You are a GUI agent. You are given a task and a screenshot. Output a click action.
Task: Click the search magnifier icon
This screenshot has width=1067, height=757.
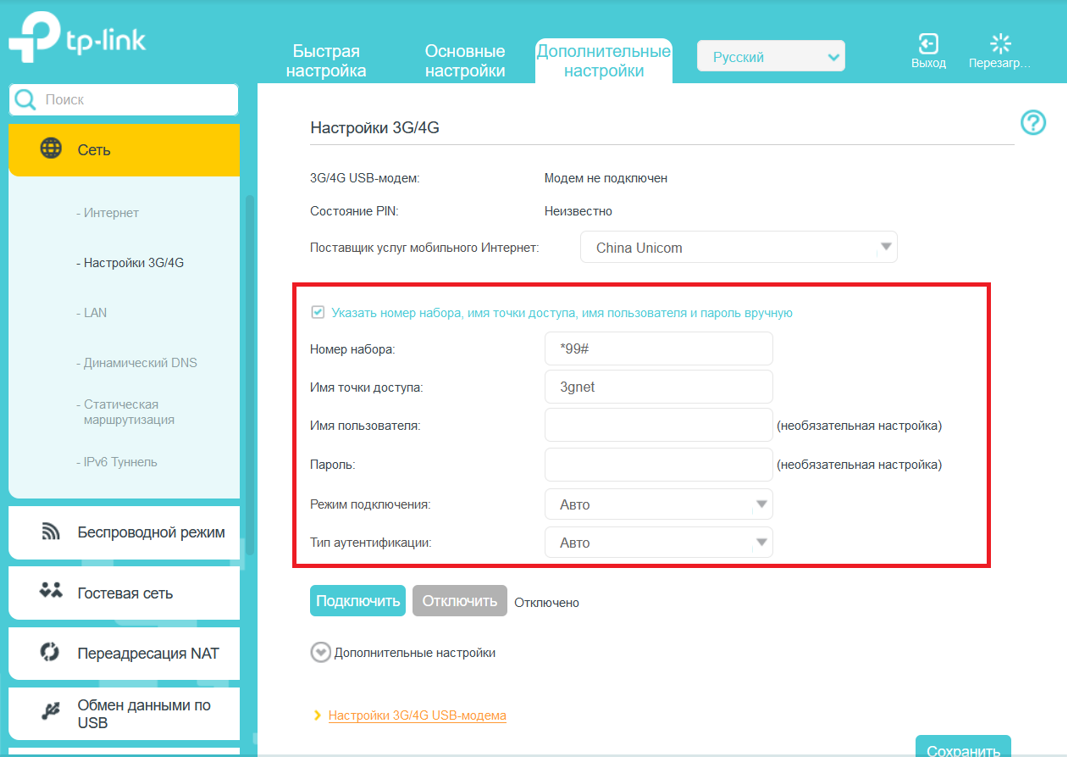25,100
